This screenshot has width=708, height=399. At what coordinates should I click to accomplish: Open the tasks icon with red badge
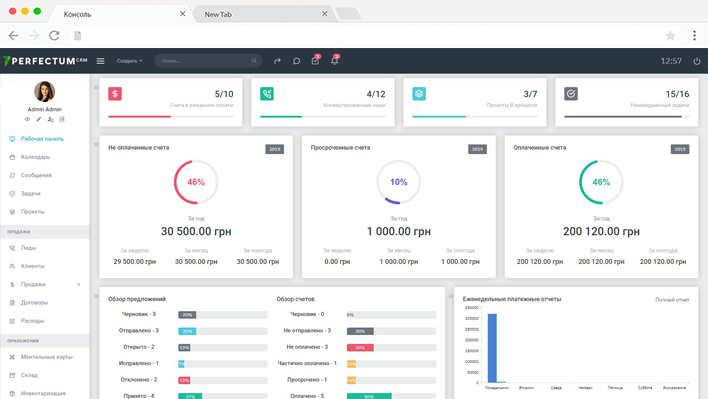[316, 60]
